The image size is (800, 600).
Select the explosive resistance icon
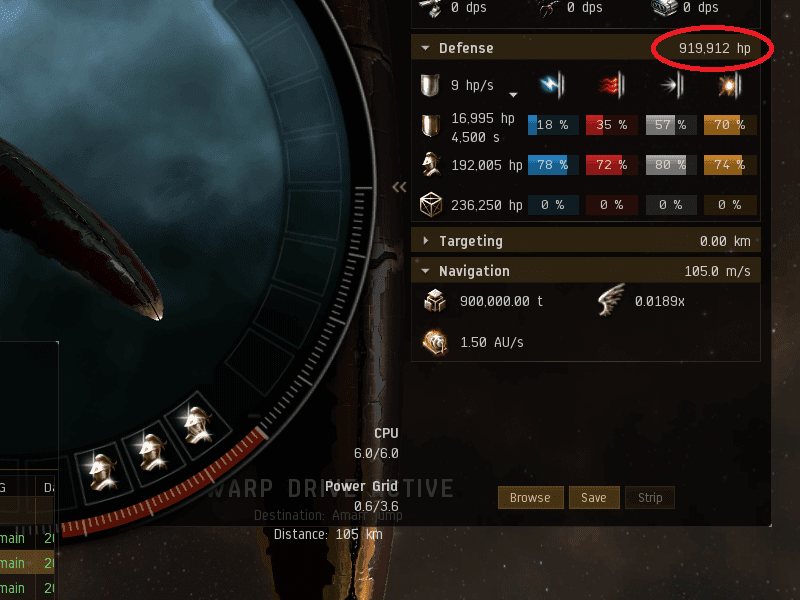[x=730, y=85]
